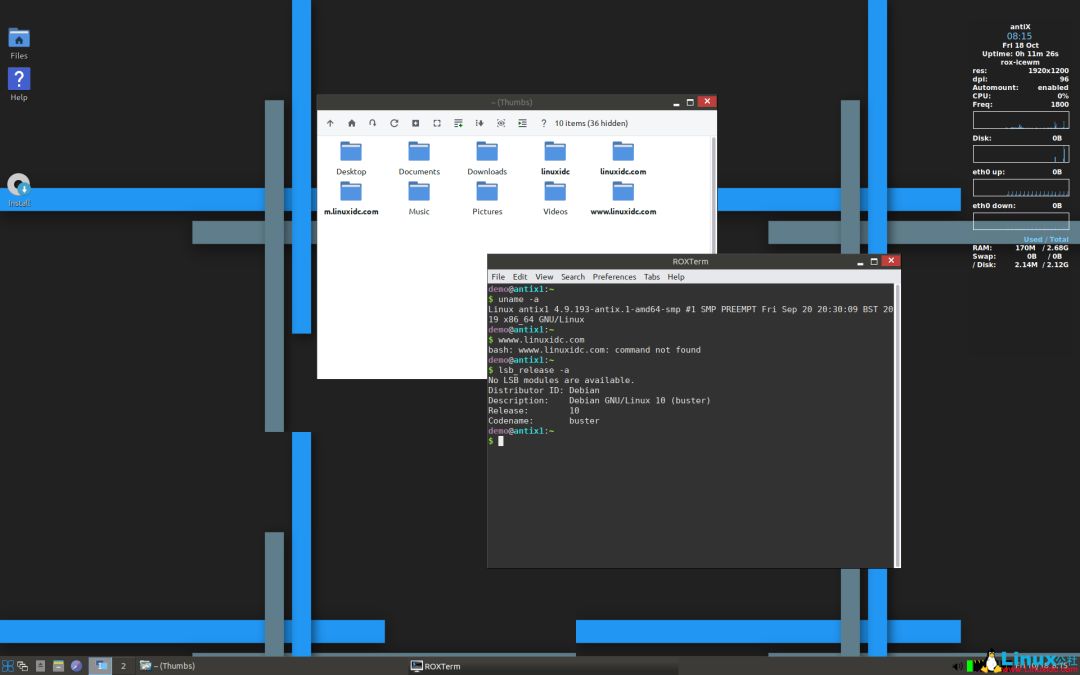Toggle hidden files display in the toolbar

(499, 122)
